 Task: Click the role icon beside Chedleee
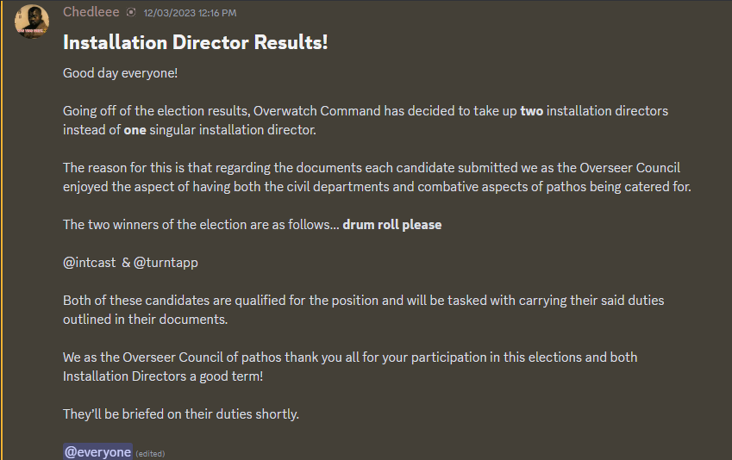131,13
